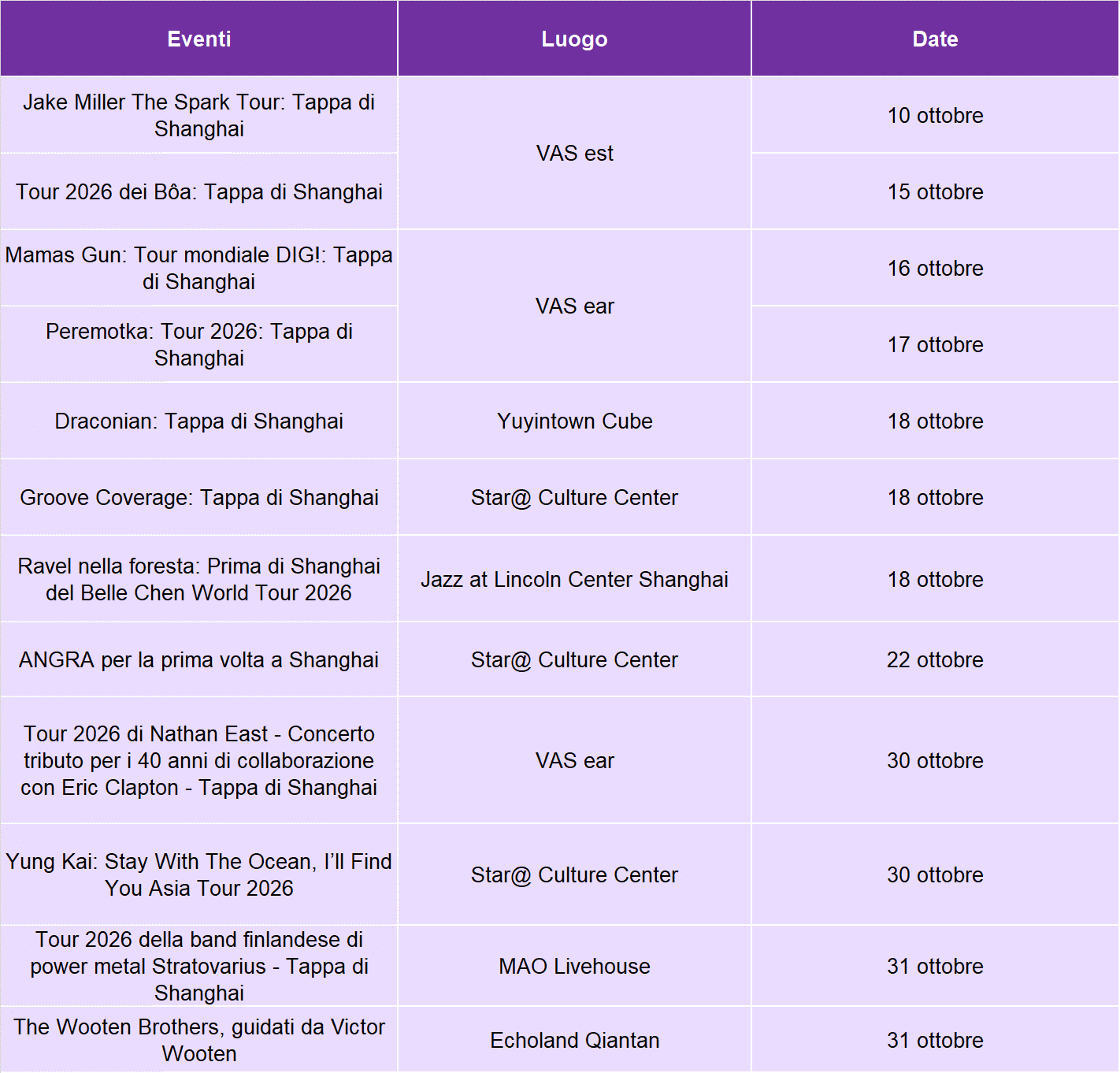The height and width of the screenshot is (1073, 1120).
Task: Select ANGRA per la prima volta a Shanghai
Action: [x=199, y=659]
